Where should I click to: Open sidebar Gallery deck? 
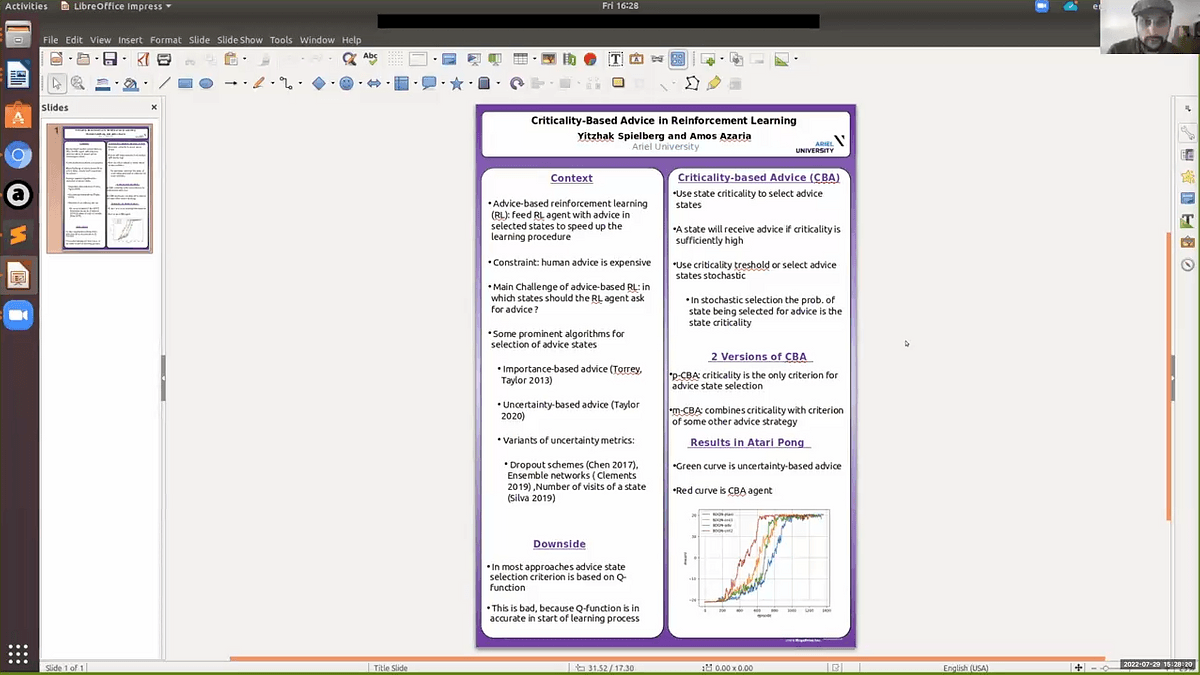(1187, 242)
